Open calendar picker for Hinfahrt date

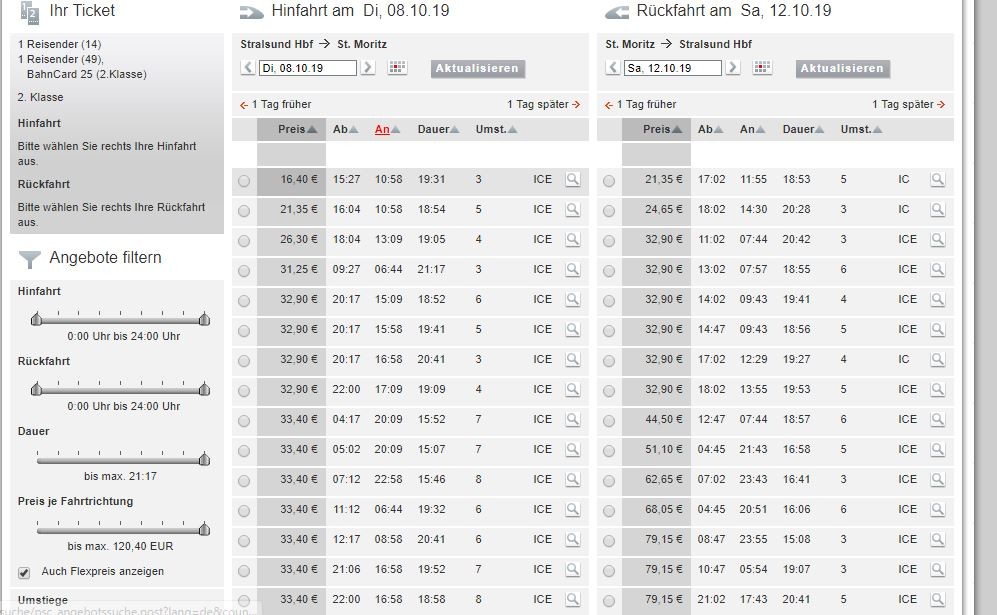pyautogui.click(x=397, y=68)
